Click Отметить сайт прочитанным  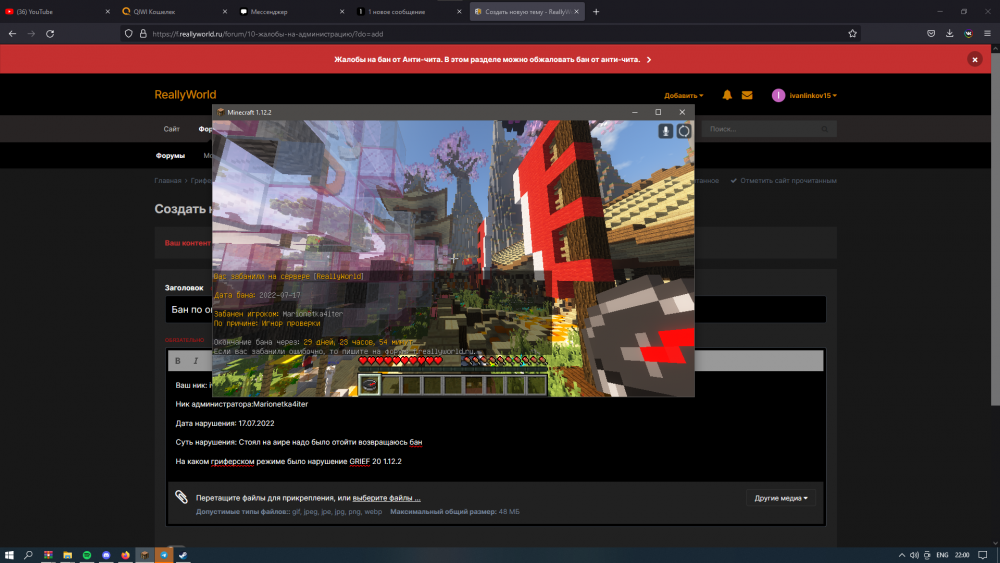click(x=784, y=180)
